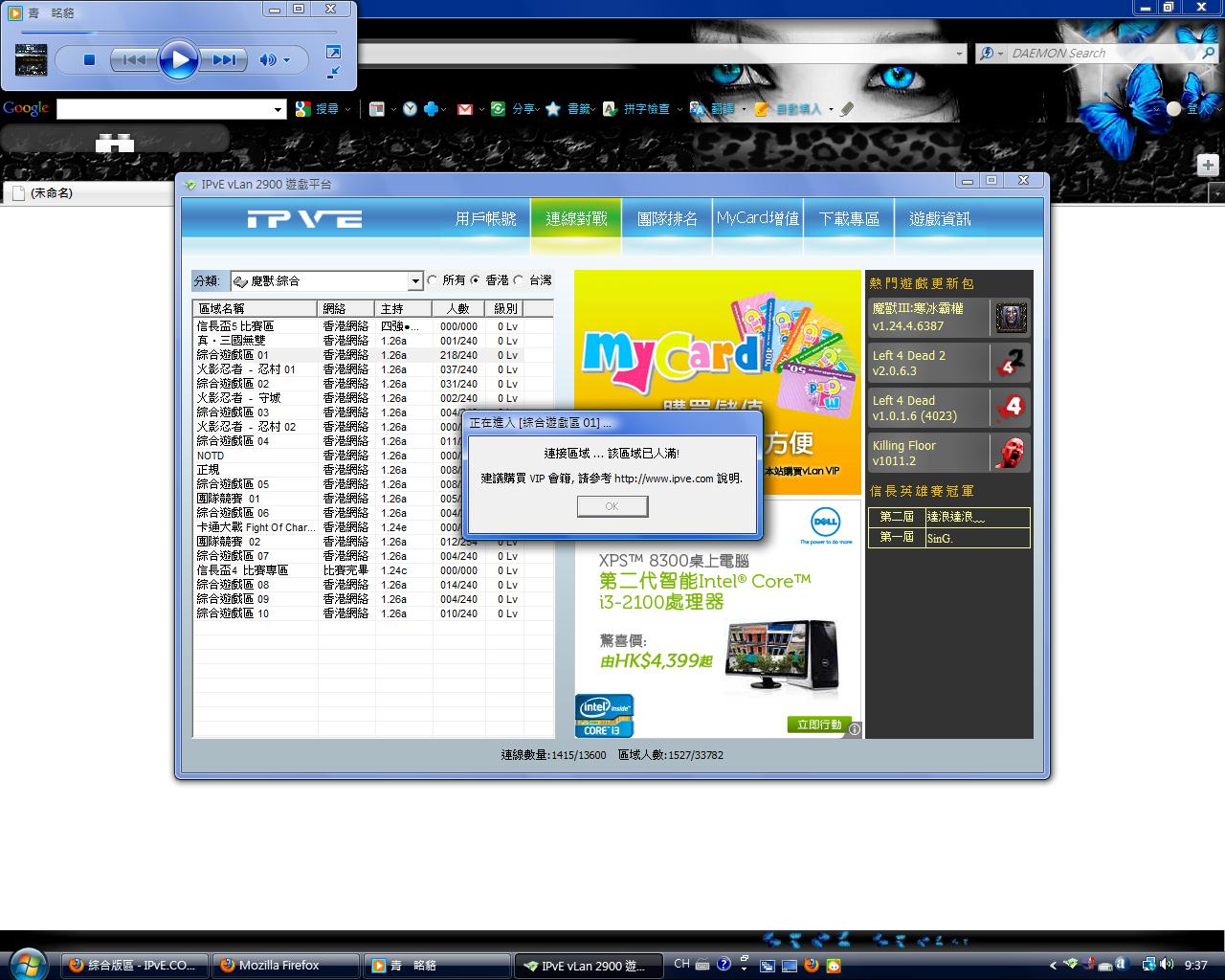Stop playback in the media player

coord(89,59)
